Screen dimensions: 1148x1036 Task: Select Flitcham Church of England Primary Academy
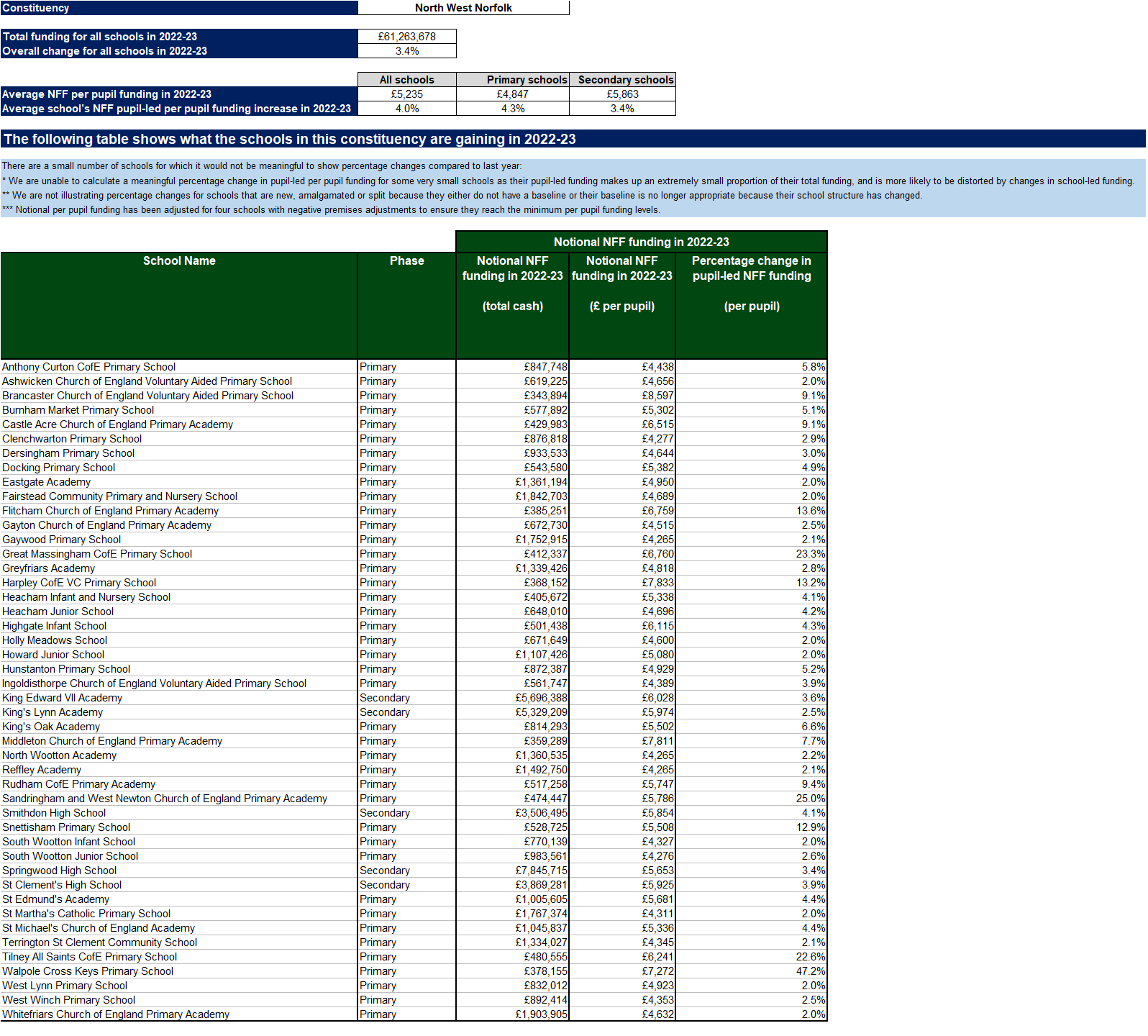(110, 511)
